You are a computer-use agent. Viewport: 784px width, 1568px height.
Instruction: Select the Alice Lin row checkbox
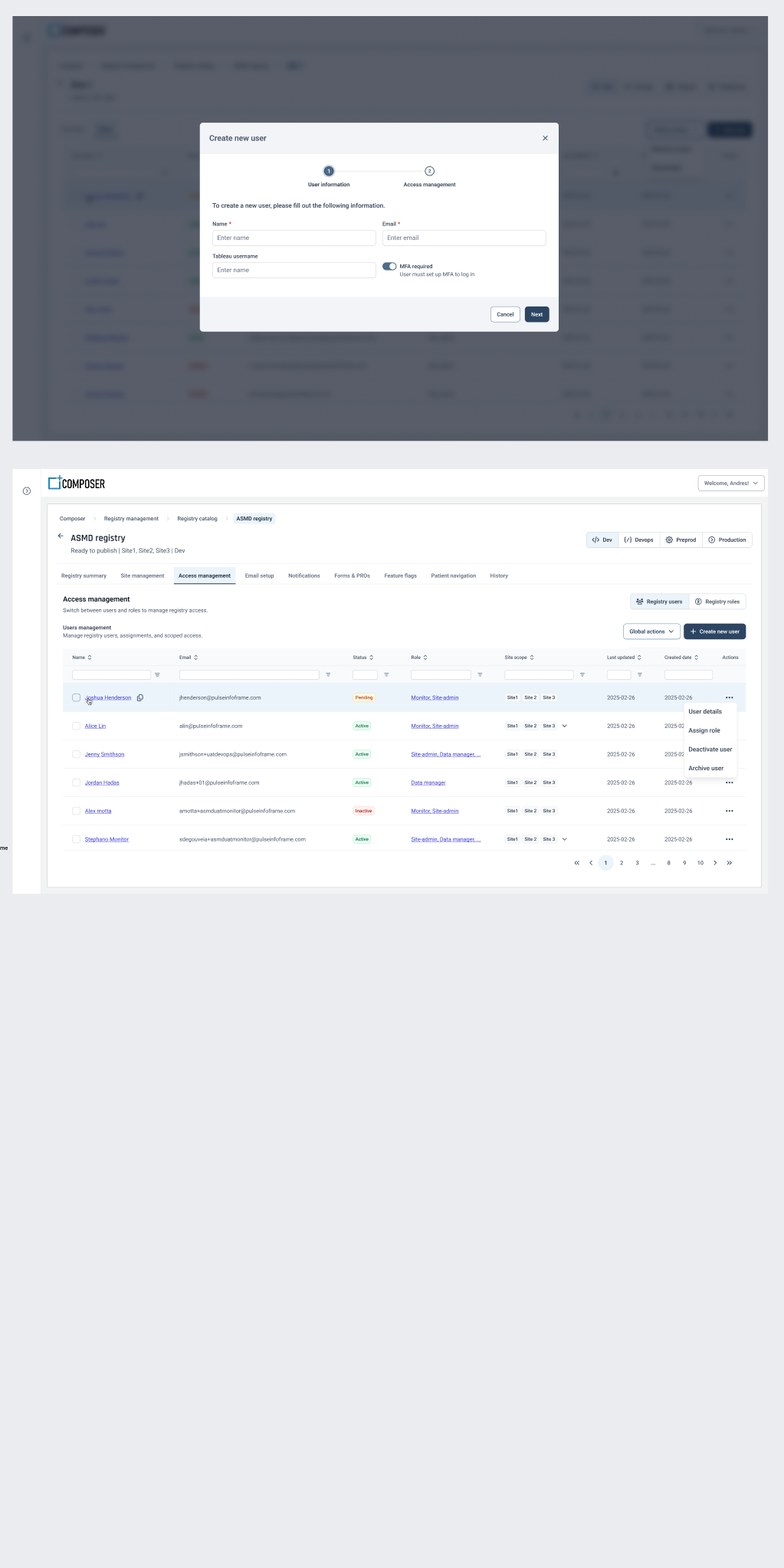[76, 726]
